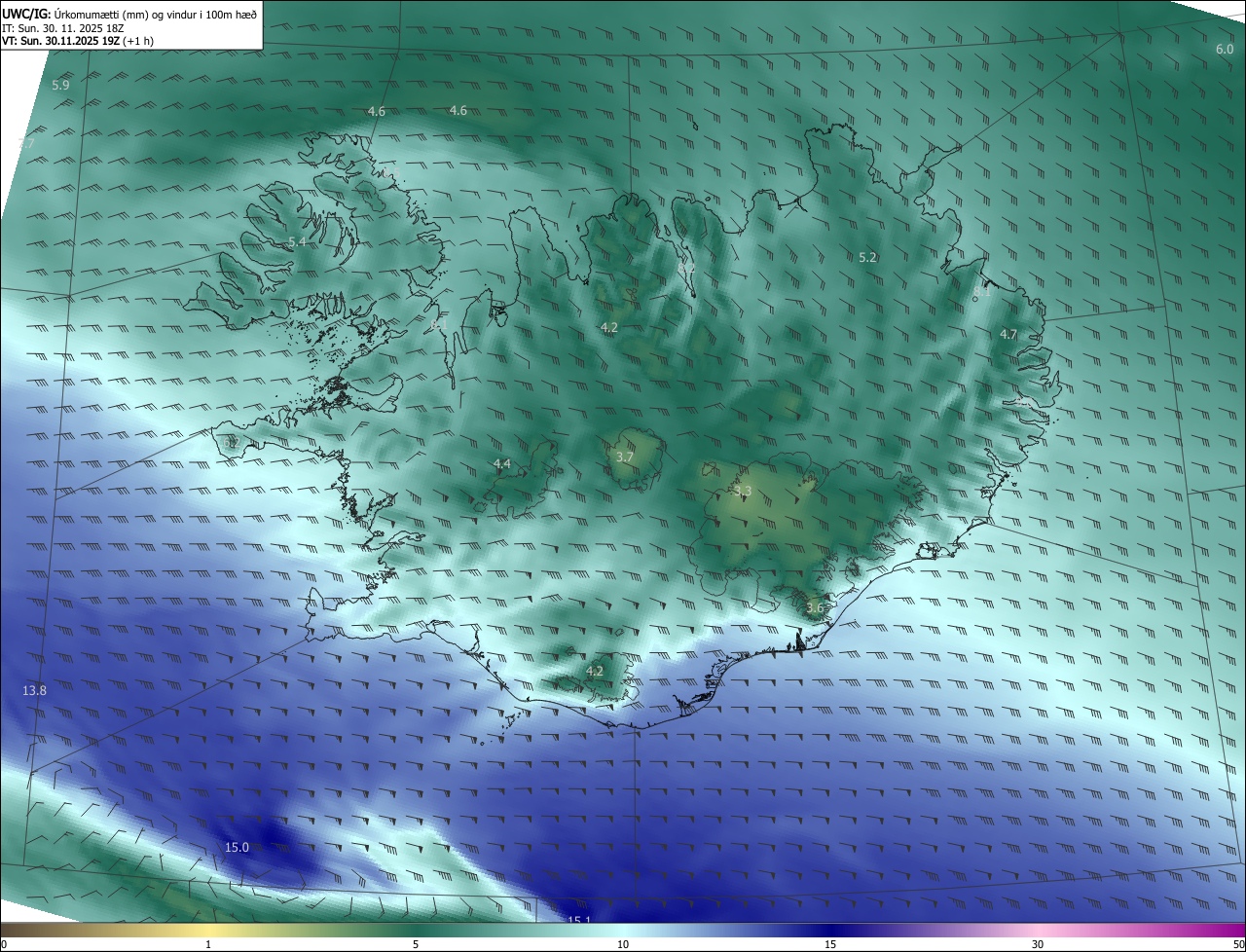Select the 13.8 value on west edge
The width and height of the screenshot is (1246, 952).
pyautogui.click(x=34, y=690)
